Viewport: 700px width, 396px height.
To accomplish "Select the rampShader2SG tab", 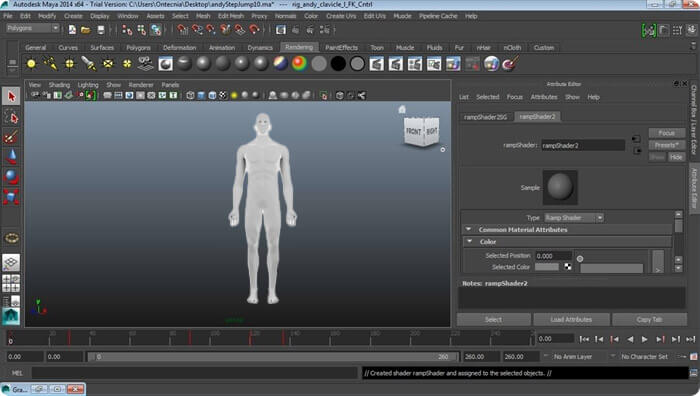I will 485,117.
